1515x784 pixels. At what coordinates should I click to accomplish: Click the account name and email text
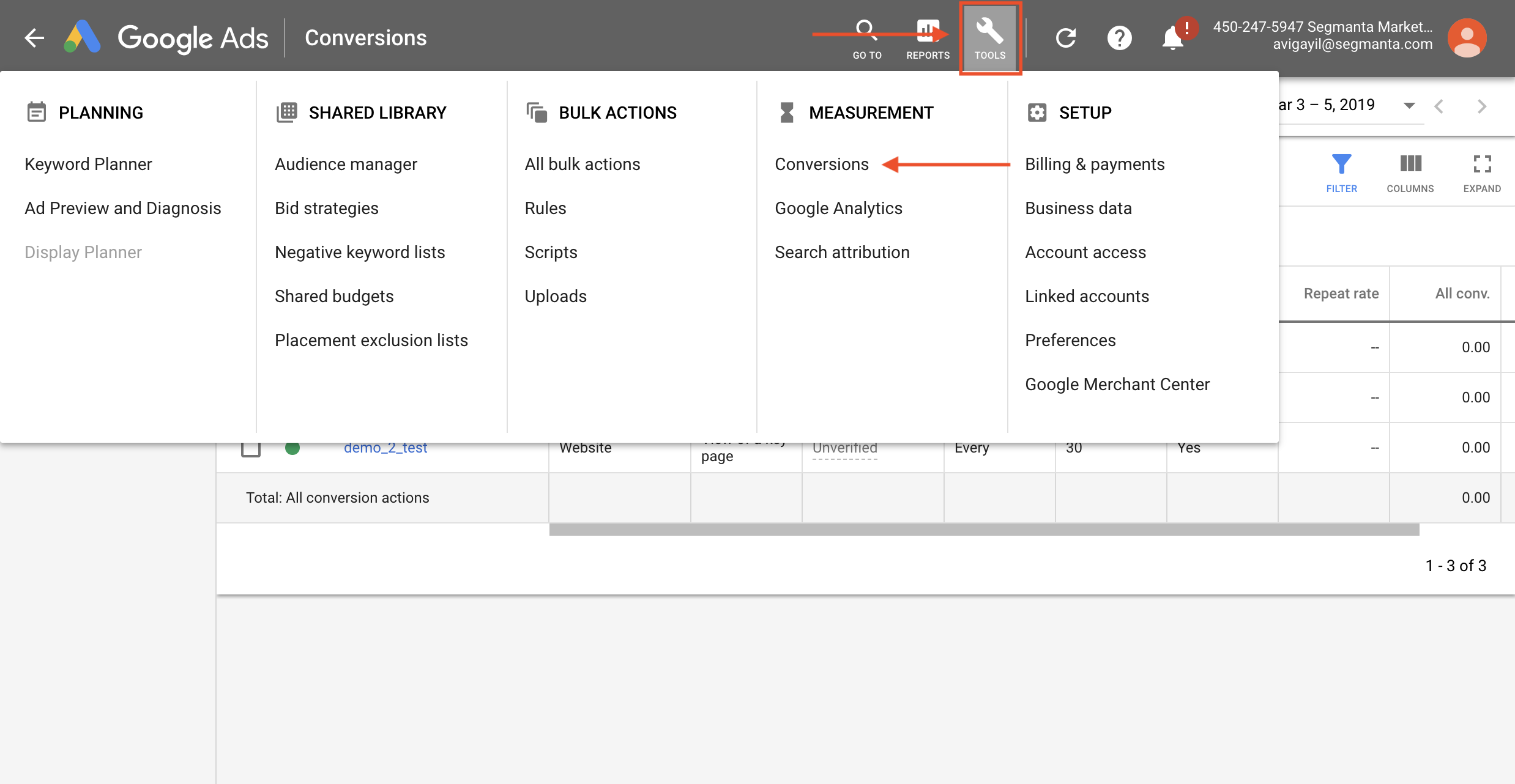tap(1323, 35)
